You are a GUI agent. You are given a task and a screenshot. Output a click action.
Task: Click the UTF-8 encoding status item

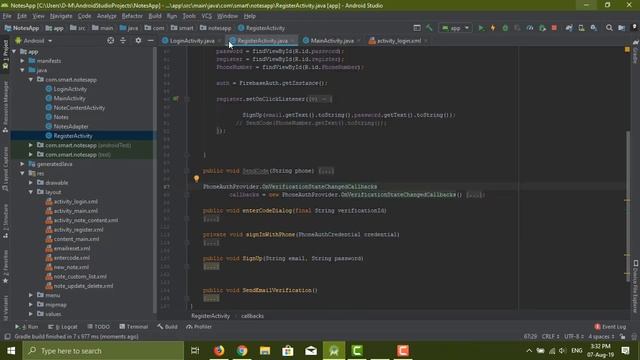[574, 336]
